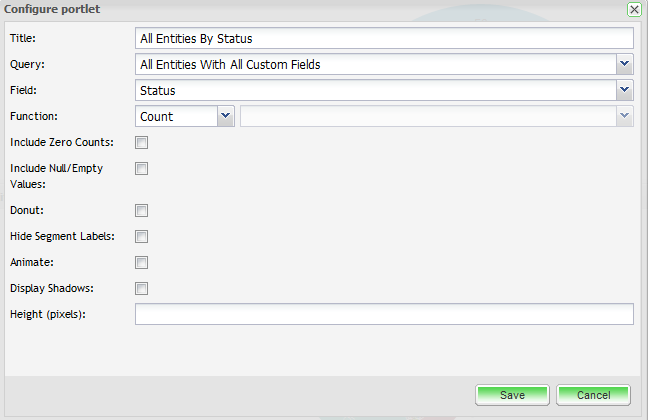Screen dimensions: 648x420
Task: Click the Cancel button
Action: [593, 395]
